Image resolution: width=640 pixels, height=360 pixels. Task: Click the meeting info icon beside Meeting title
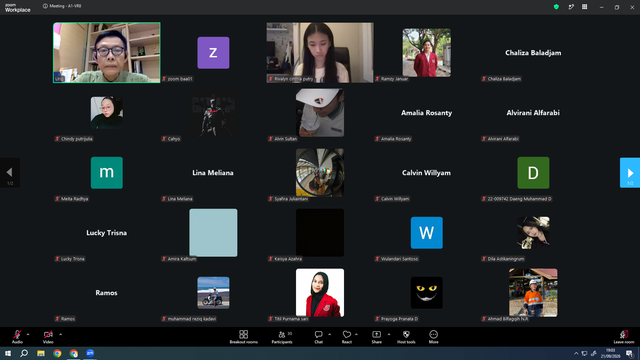click(45, 6)
